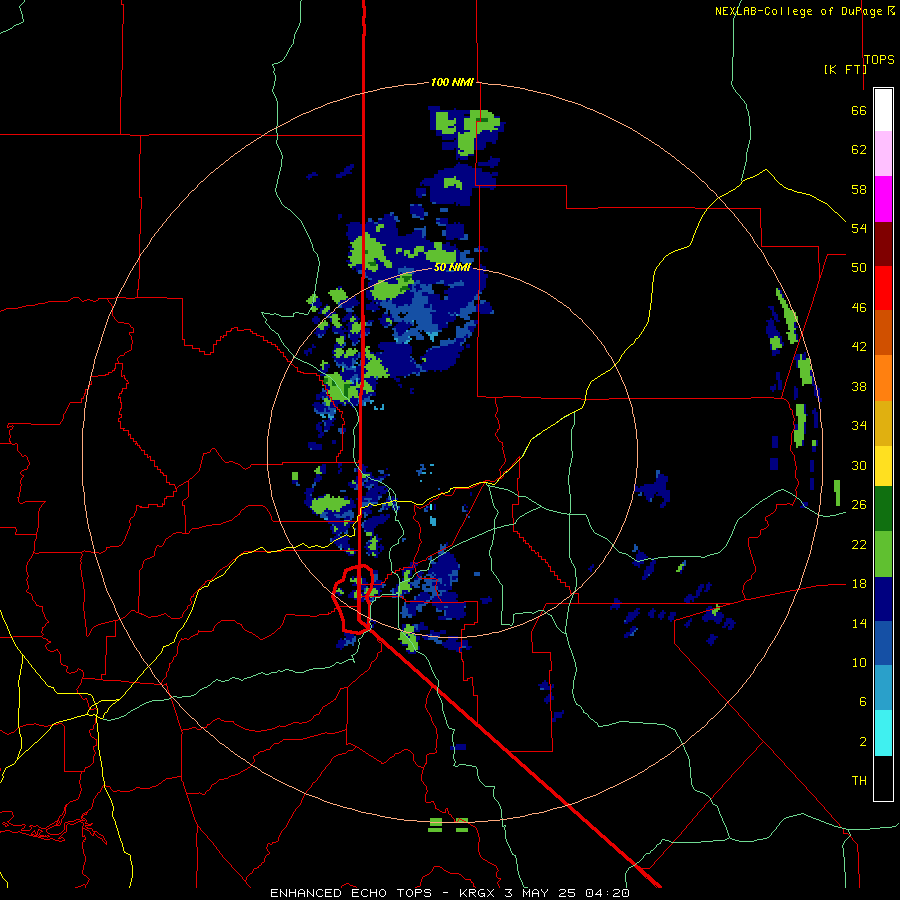Select the bright red legend swatch
The image size is (900, 900).
click(883, 288)
